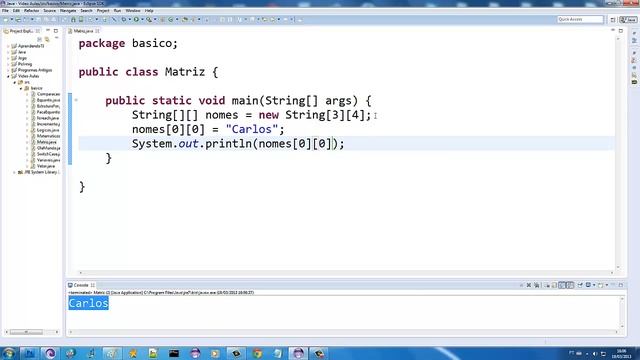Click the Display Selected Console icon

pos(588,285)
